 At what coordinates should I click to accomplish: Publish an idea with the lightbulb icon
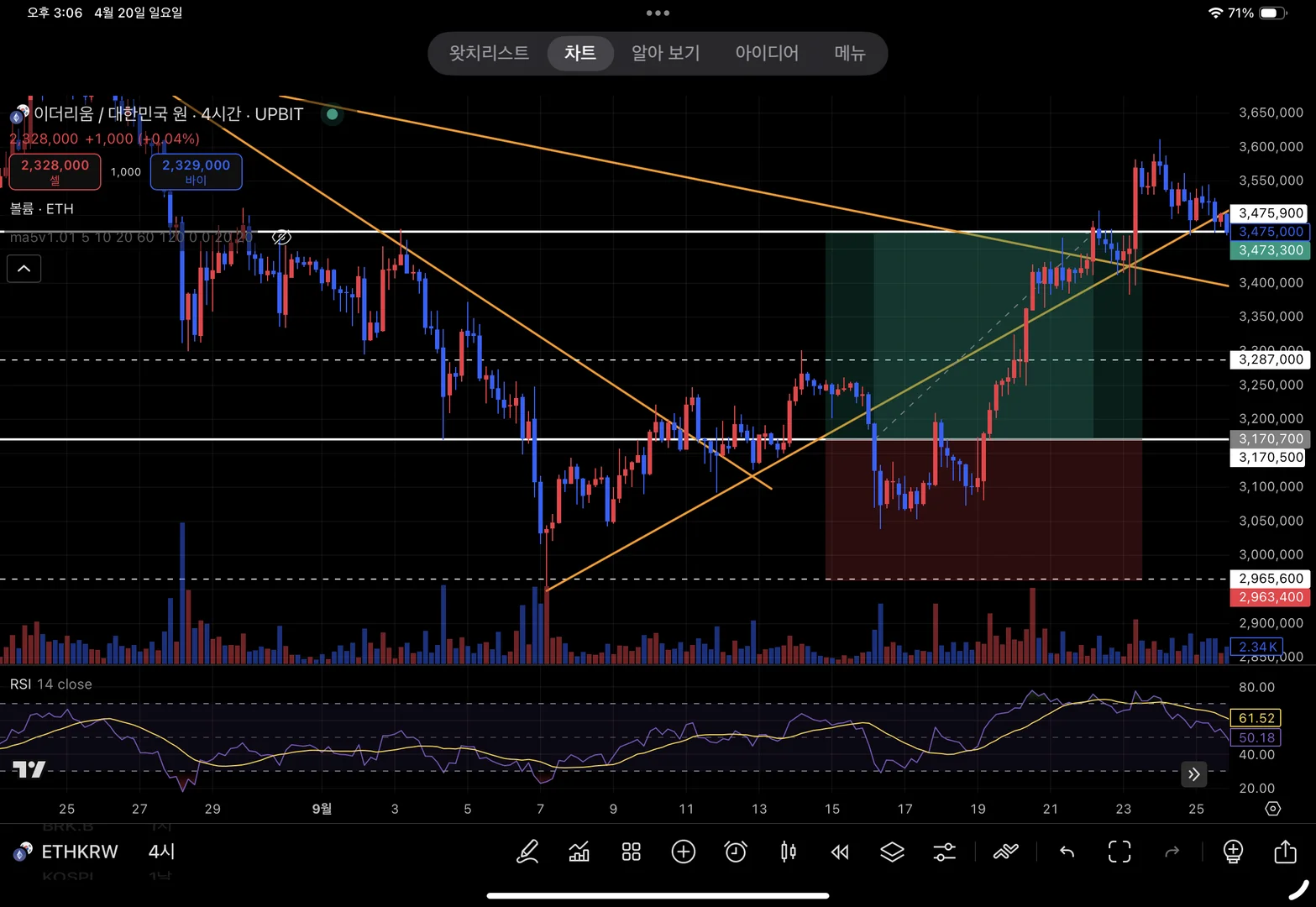(1233, 852)
